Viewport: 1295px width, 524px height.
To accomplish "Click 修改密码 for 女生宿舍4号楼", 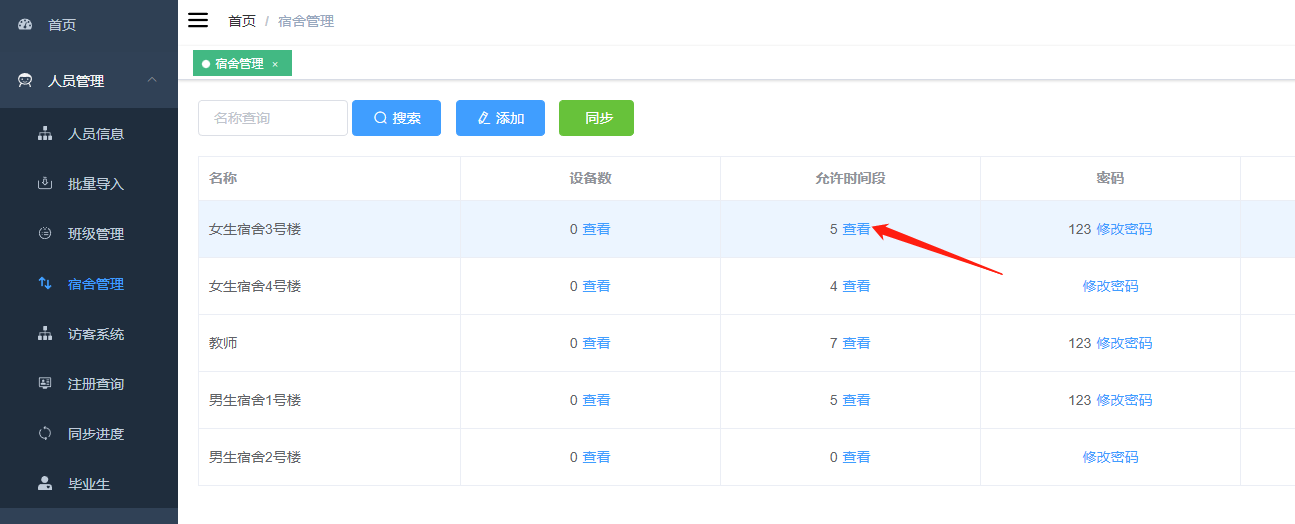I will click(x=1110, y=286).
